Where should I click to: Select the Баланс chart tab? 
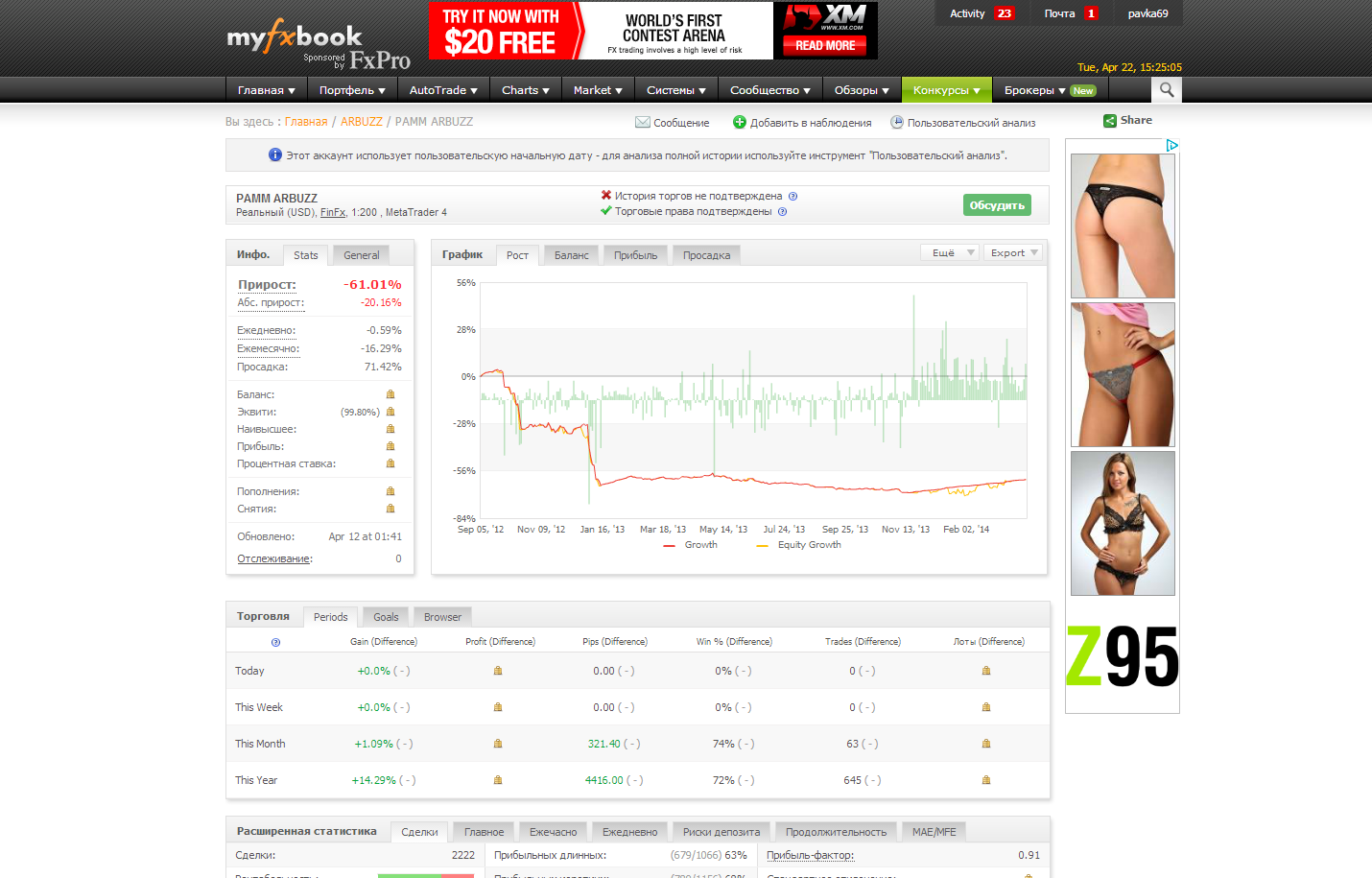tap(572, 255)
